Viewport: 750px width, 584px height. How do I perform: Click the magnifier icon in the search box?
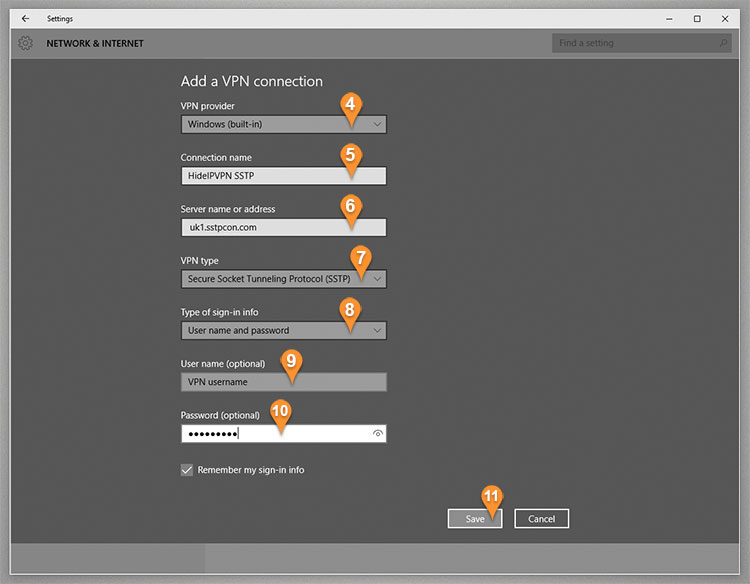(723, 43)
